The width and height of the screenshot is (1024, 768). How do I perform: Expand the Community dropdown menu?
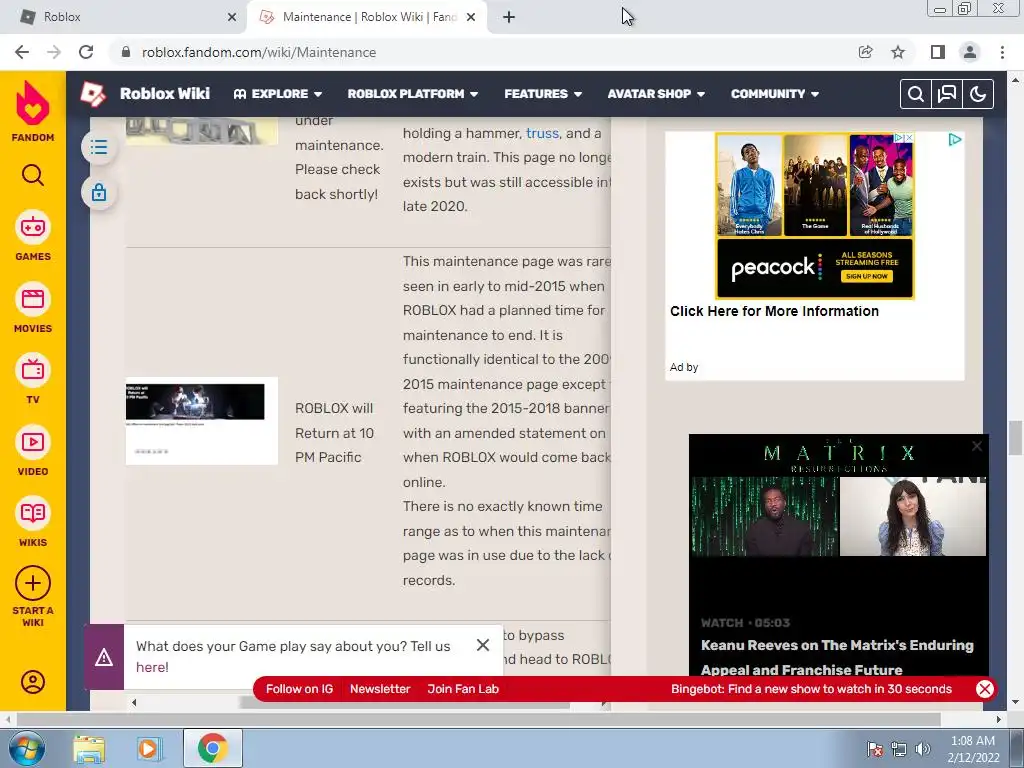[x=775, y=94]
